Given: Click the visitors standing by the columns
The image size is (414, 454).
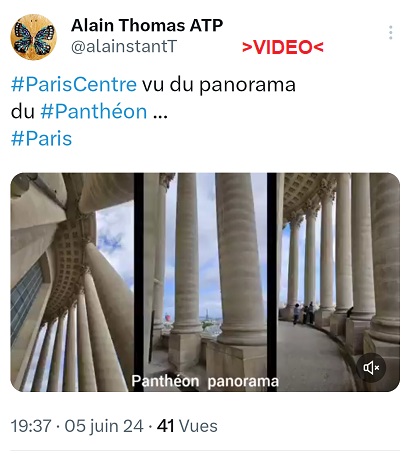Looking at the screenshot, I should point(304,313).
